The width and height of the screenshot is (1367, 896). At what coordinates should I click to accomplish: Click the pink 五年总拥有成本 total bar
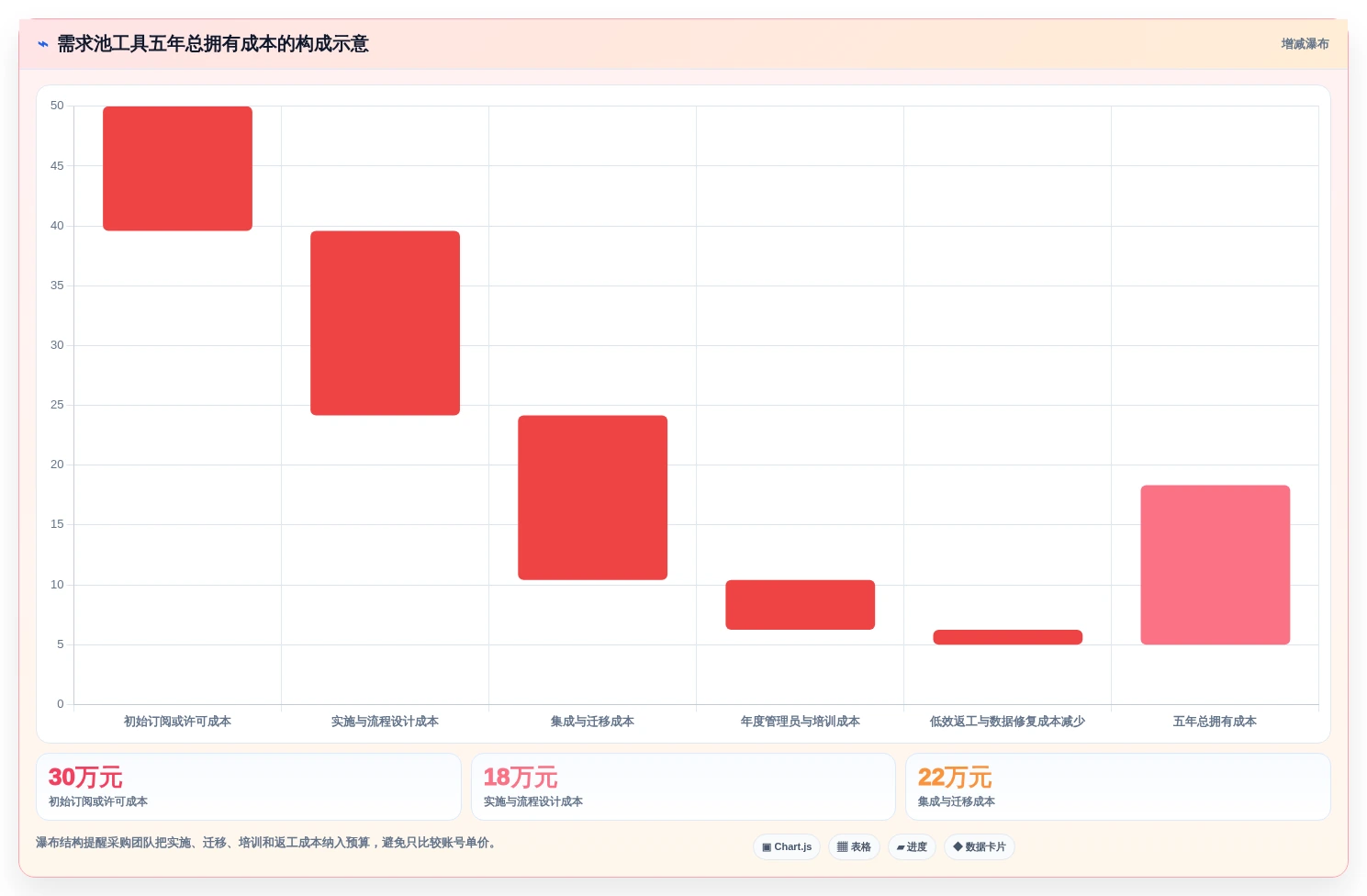point(1215,565)
